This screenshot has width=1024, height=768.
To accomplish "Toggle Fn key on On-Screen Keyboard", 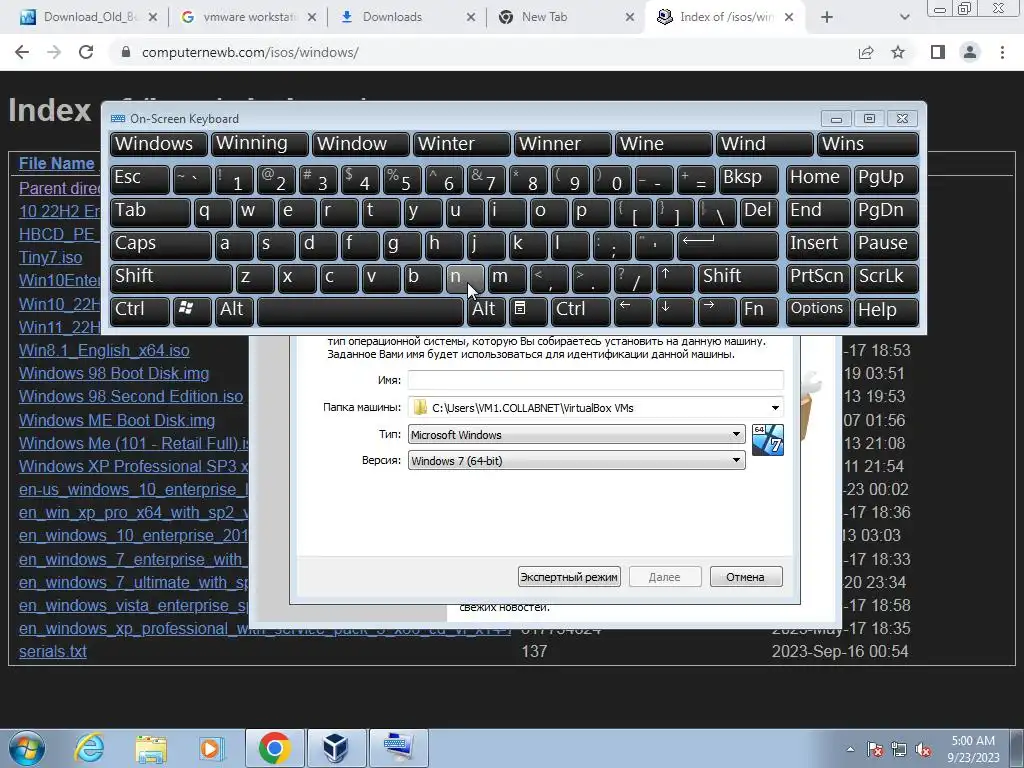I will click(759, 311).
